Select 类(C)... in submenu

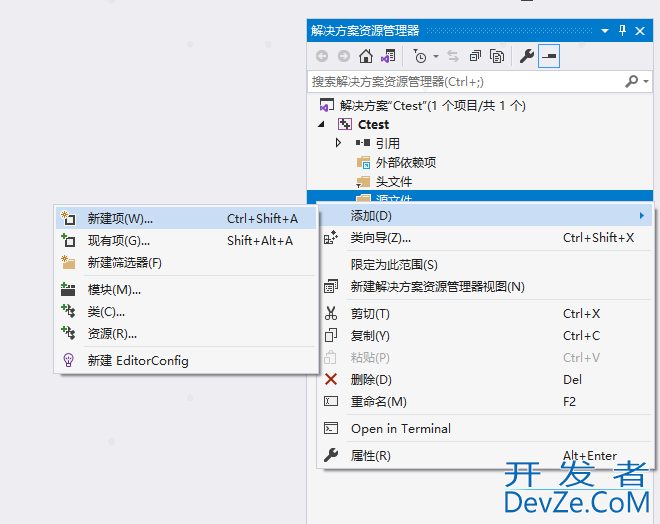[x=186, y=312]
